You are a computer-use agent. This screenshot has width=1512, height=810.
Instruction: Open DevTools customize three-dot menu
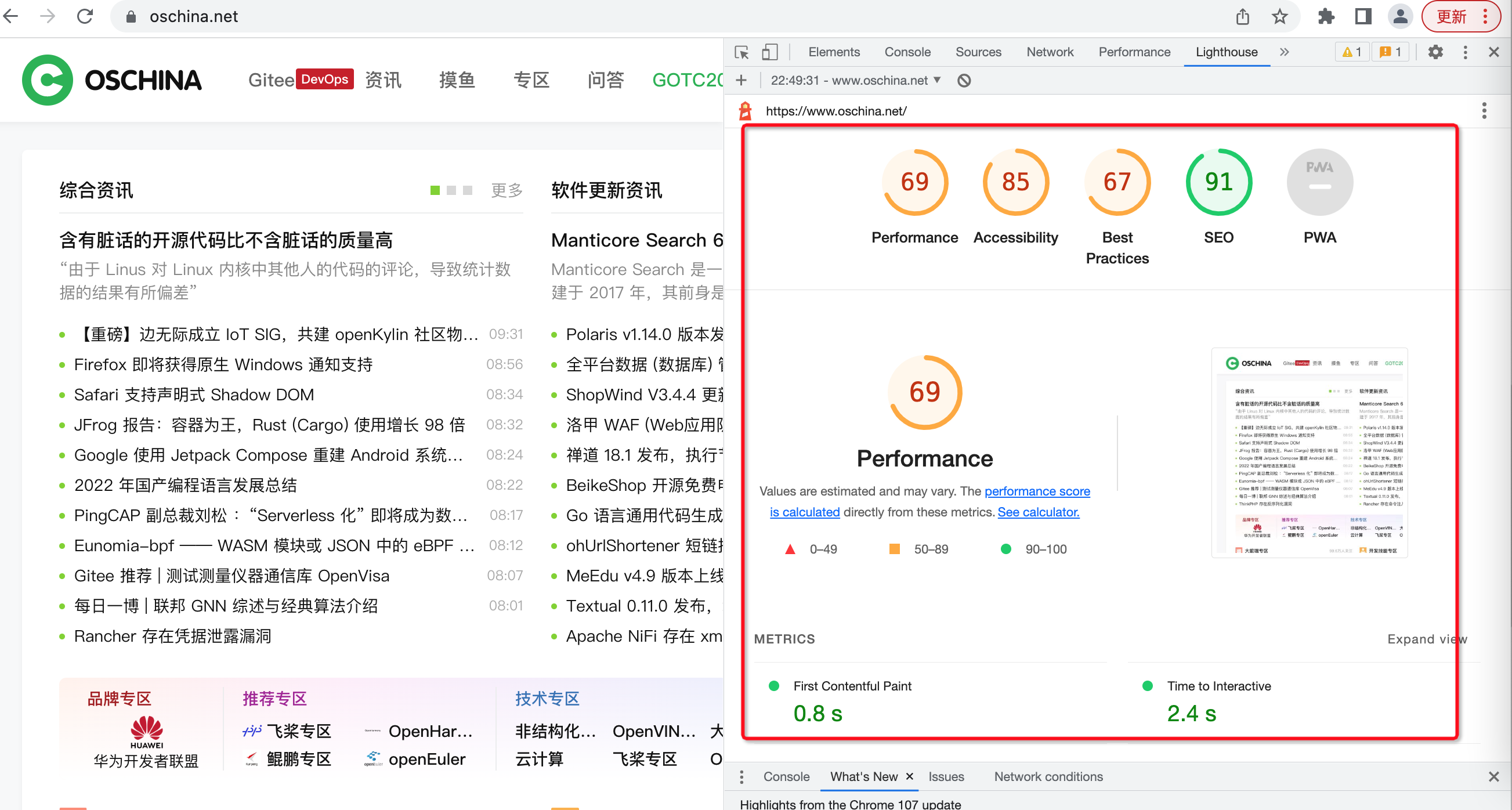[1465, 52]
